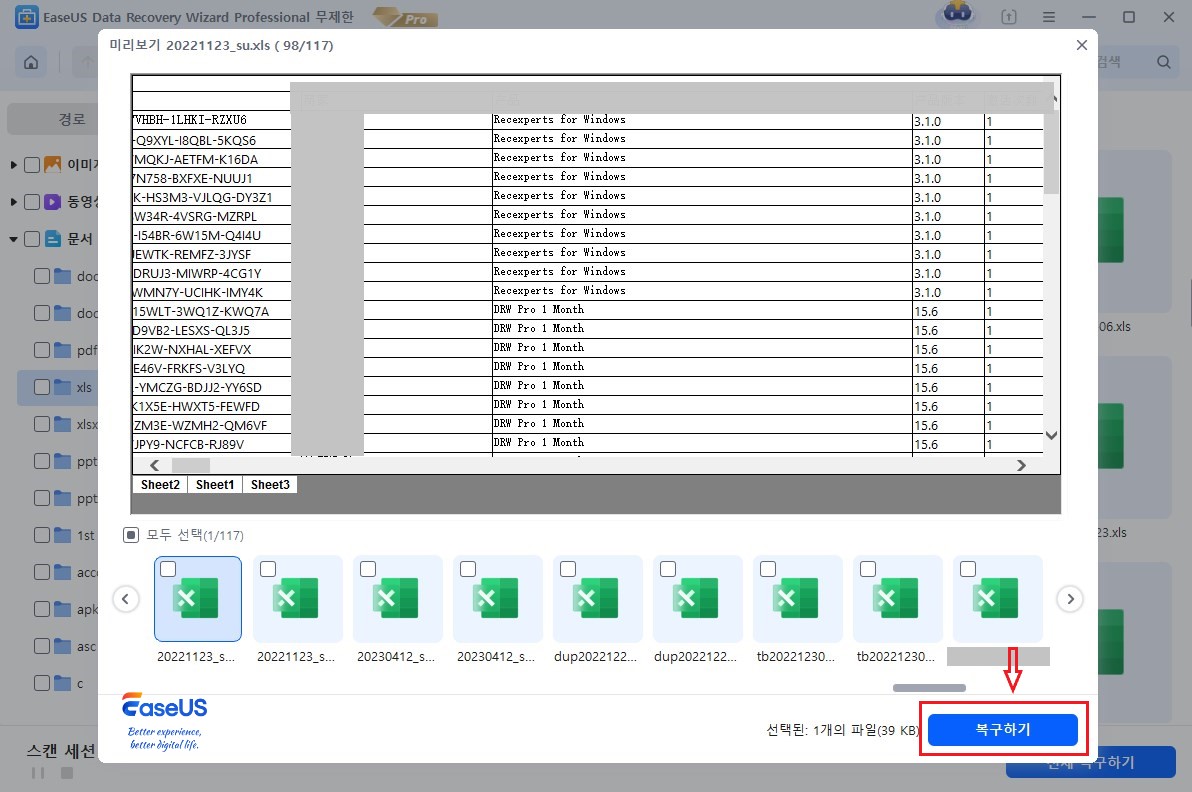Select the apk folder in sidebar
This screenshot has height=792, width=1192.
tap(76, 609)
